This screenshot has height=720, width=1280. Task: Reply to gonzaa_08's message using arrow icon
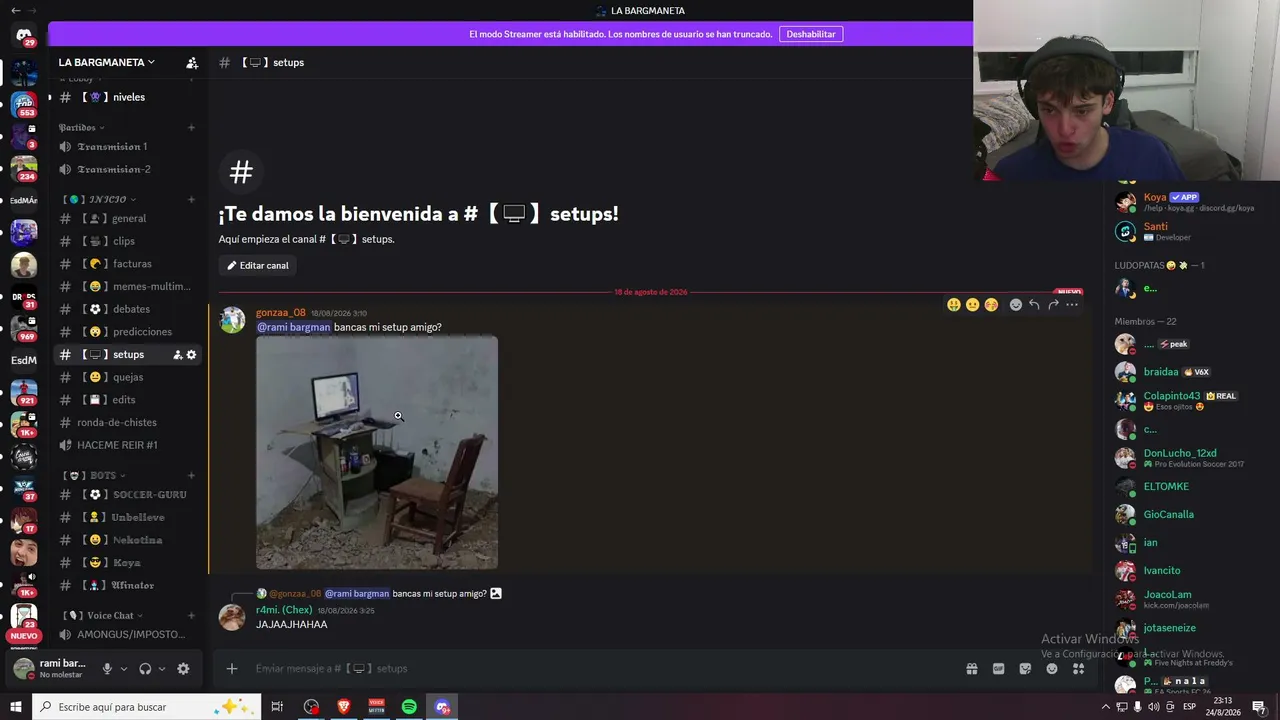1034,305
